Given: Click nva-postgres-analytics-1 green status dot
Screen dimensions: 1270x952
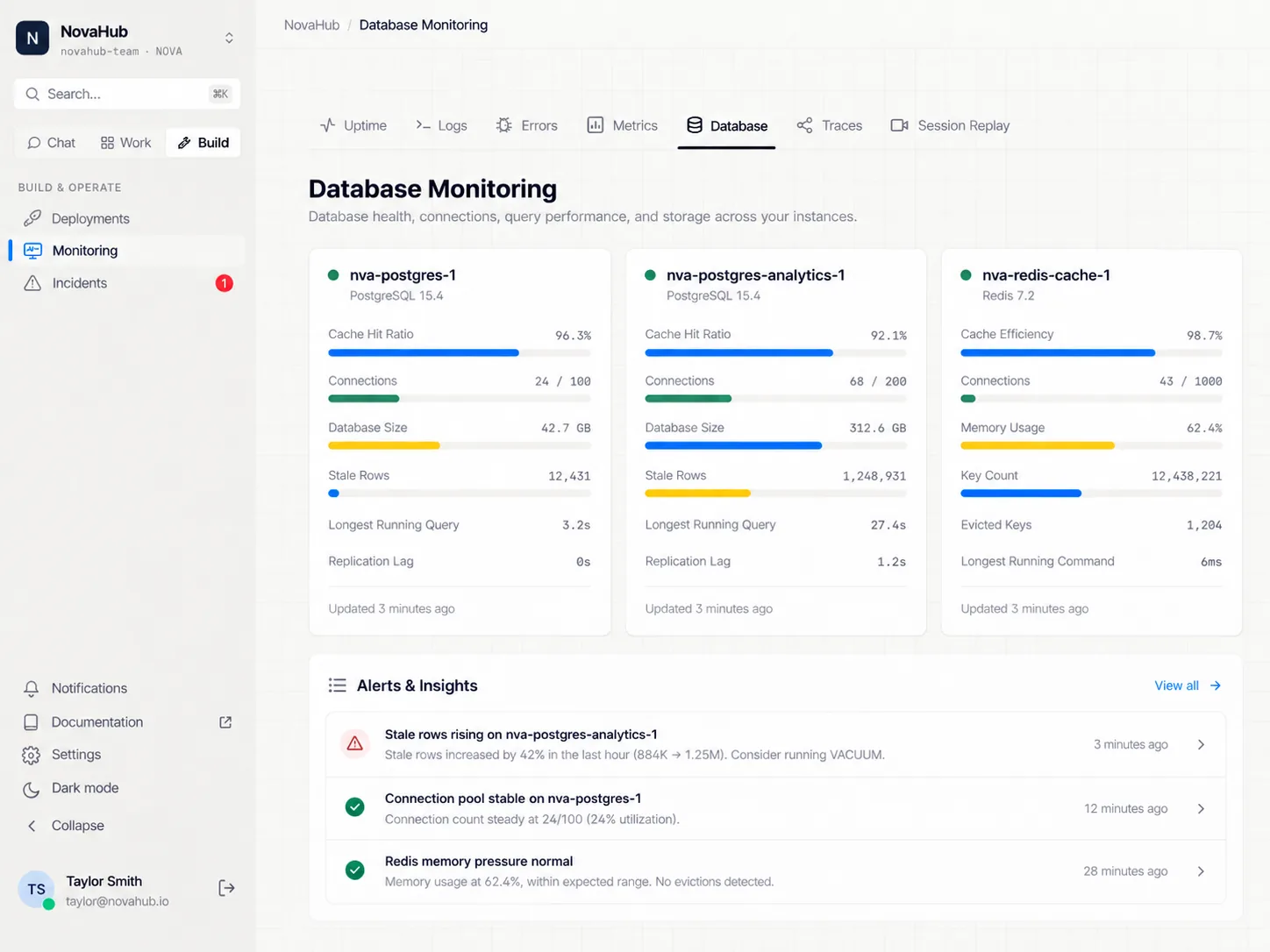Looking at the screenshot, I should [x=650, y=275].
